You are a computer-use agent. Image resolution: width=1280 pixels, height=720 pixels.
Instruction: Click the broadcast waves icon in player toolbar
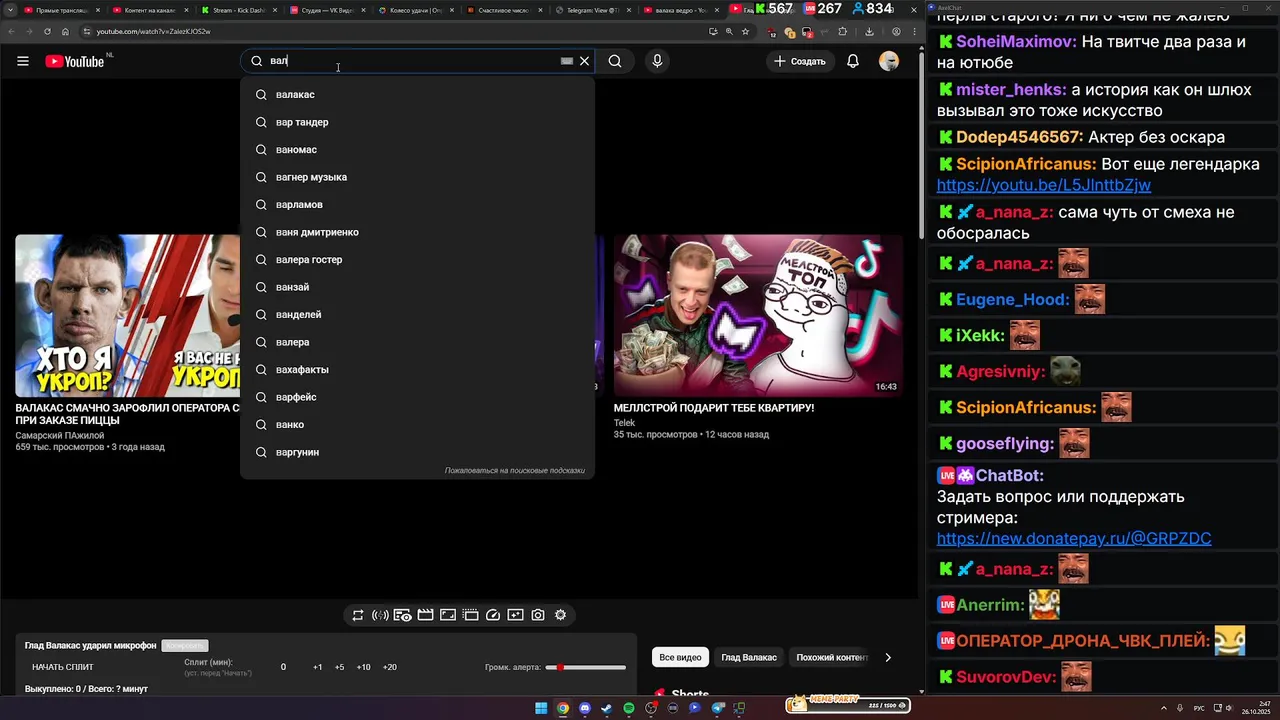pyautogui.click(x=380, y=615)
